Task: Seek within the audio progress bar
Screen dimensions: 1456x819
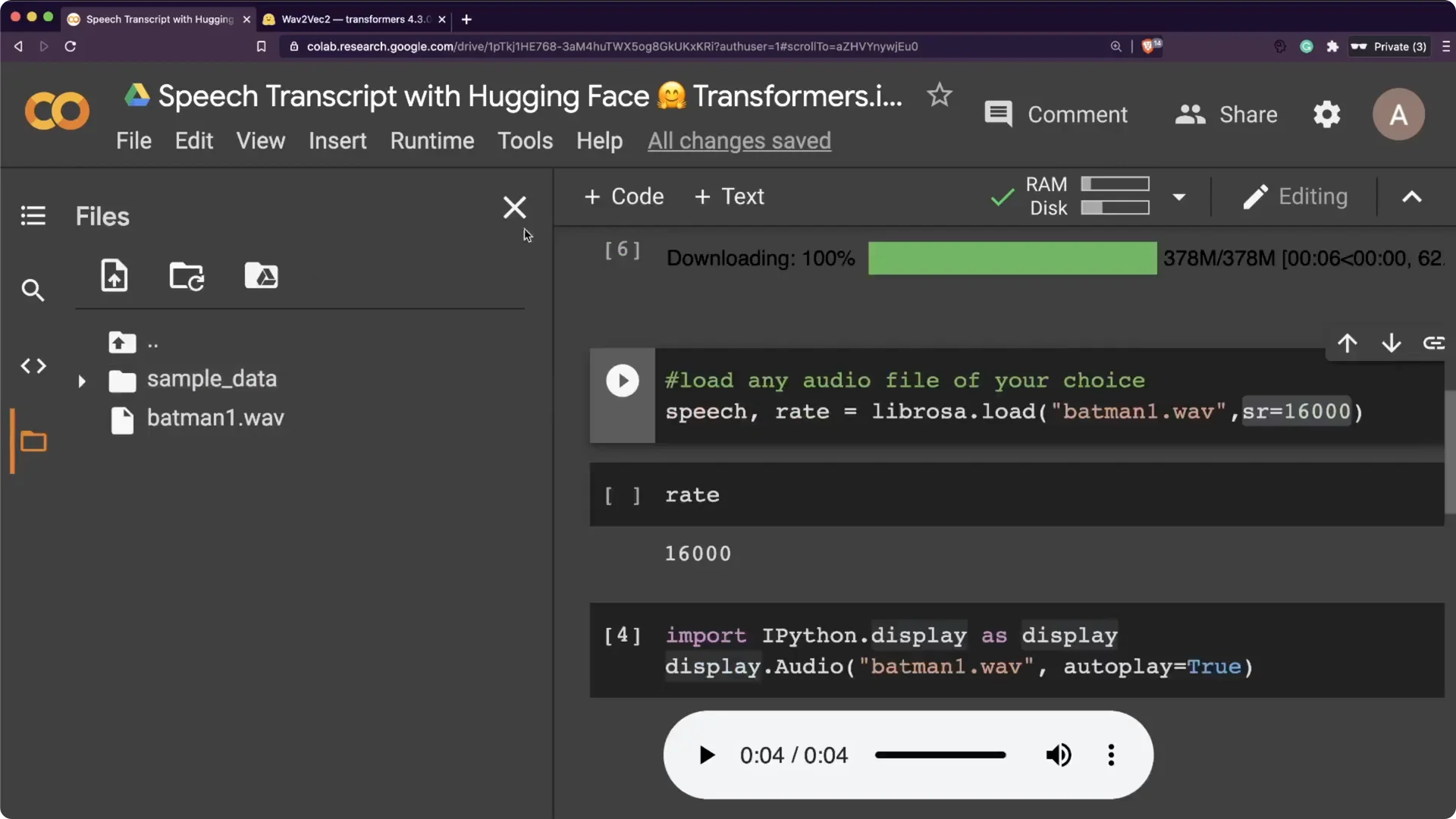Action: pyautogui.click(x=940, y=755)
